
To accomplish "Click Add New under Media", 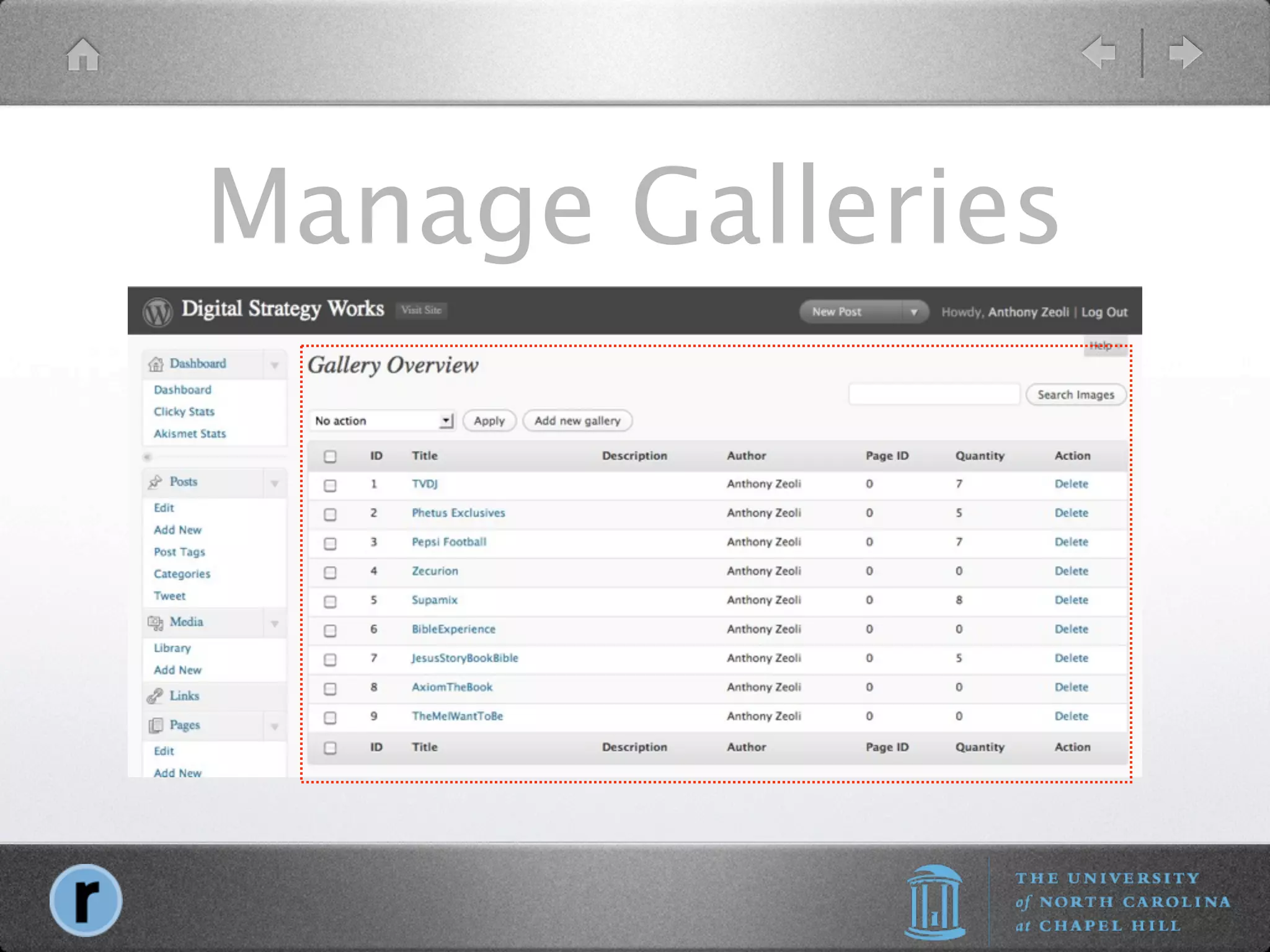I will pos(177,670).
